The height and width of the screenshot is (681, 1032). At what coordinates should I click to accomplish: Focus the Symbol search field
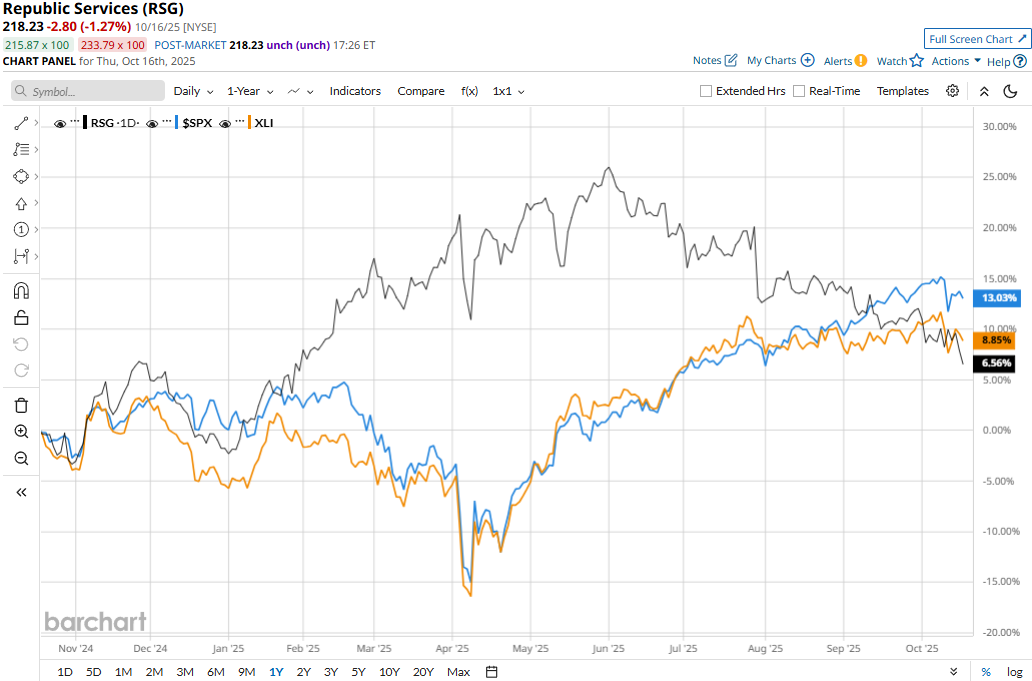[88, 91]
